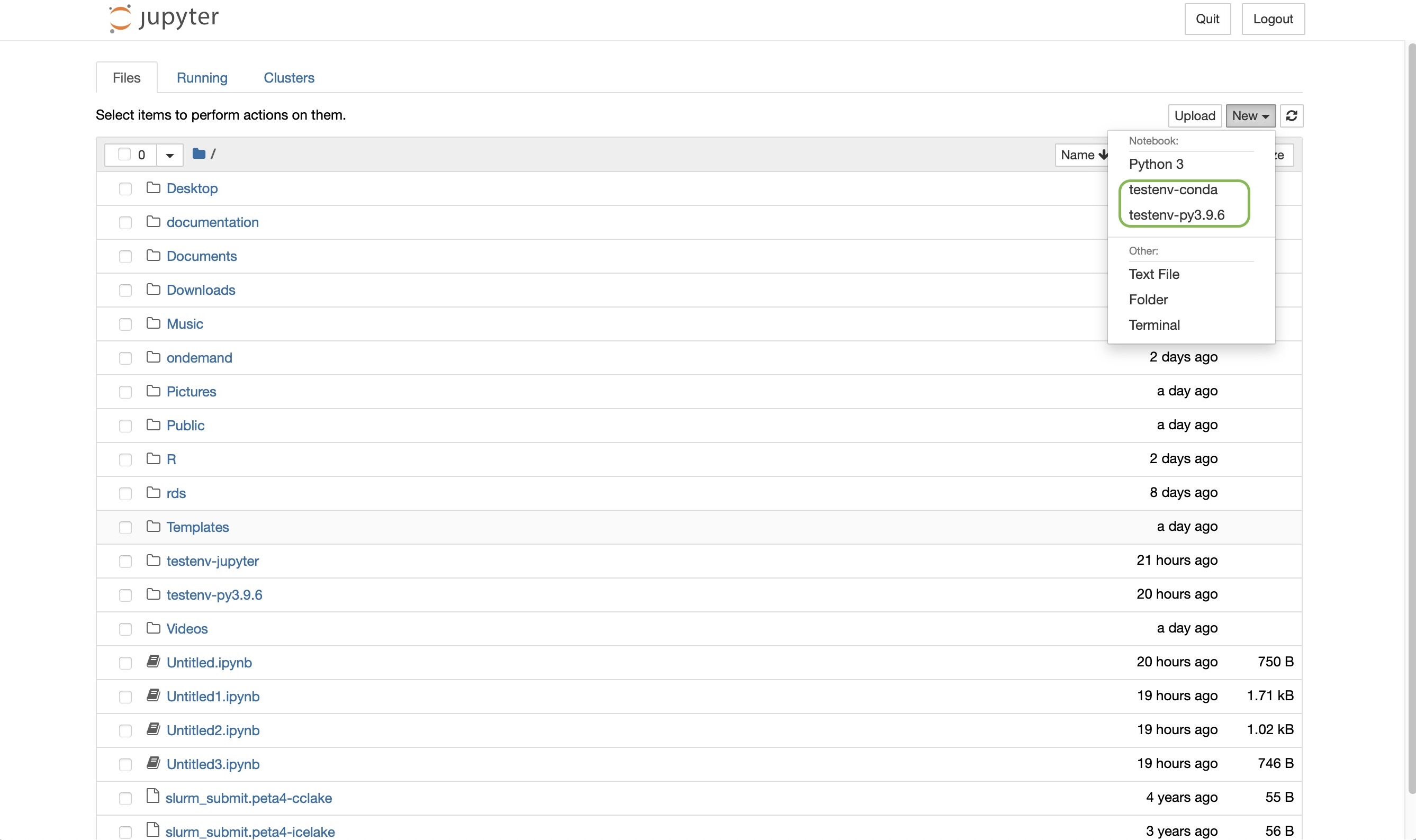Tick the Music folder checkbox
Screen dimensions: 1416x840
(x=125, y=324)
